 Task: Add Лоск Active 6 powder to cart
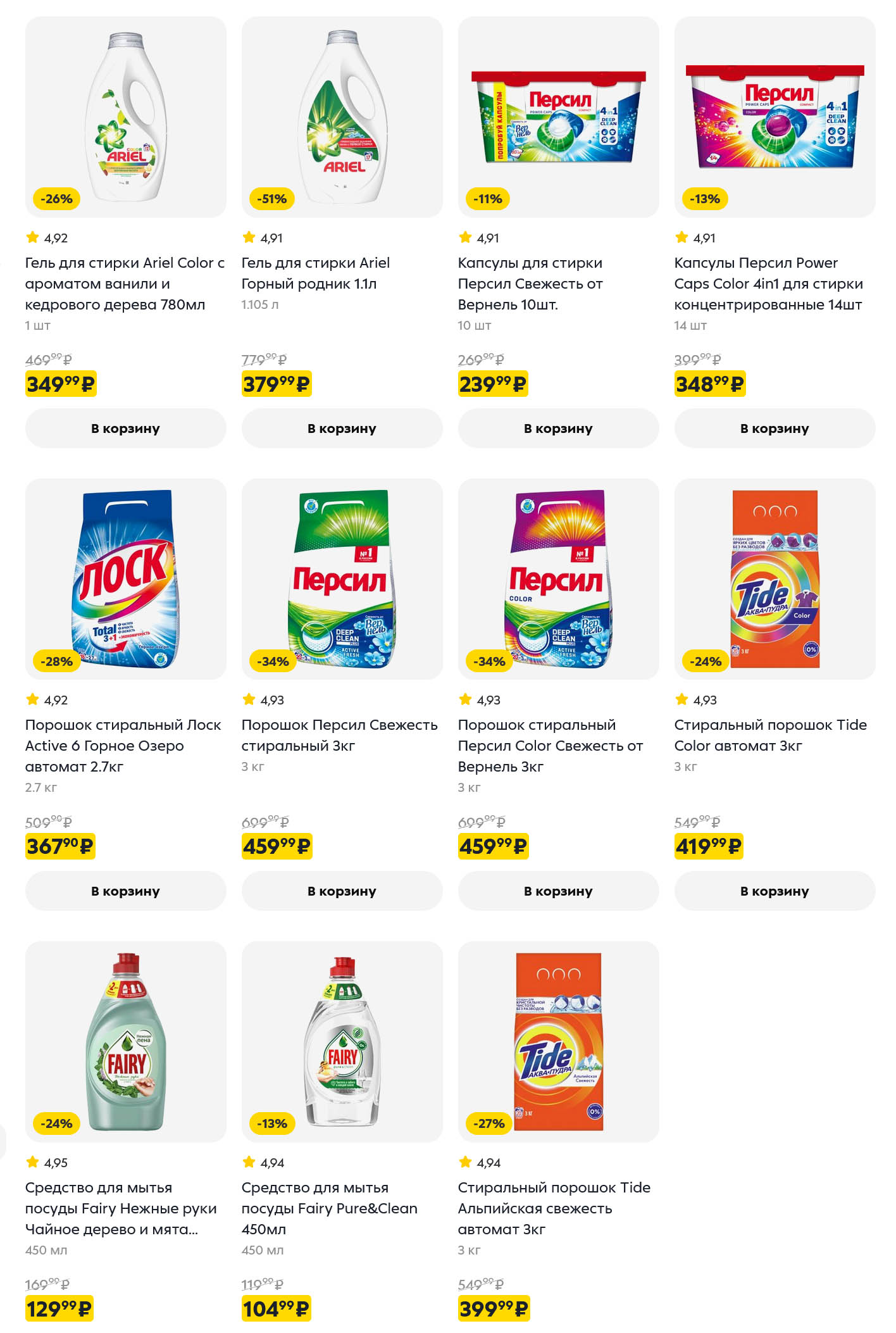coord(125,891)
